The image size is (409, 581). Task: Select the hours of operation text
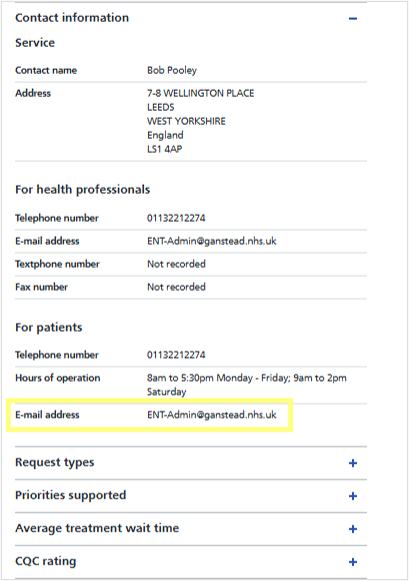point(247,385)
